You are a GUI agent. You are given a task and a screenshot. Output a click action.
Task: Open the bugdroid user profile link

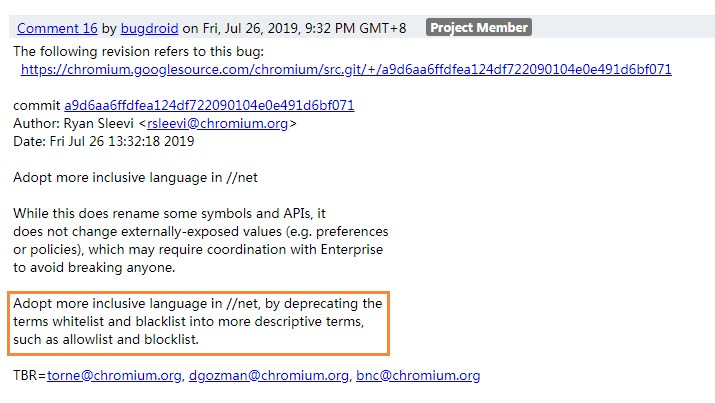point(149,28)
